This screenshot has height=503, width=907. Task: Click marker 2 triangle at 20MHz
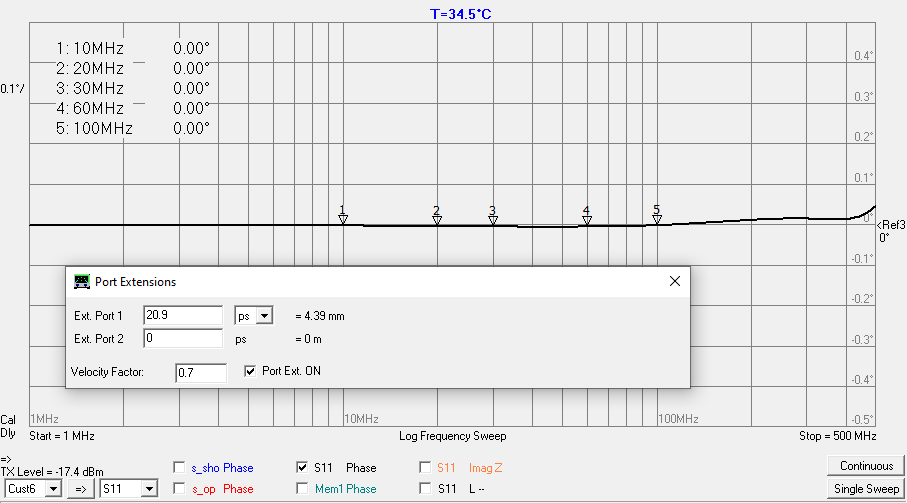point(437,220)
